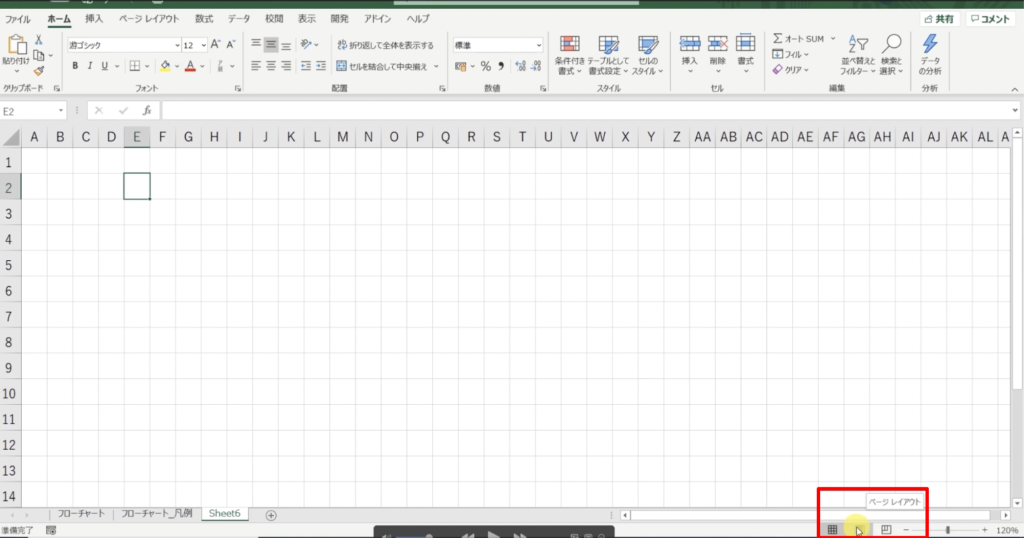Click the insert function fx icon
The width and height of the screenshot is (1024, 538).
tap(147, 110)
